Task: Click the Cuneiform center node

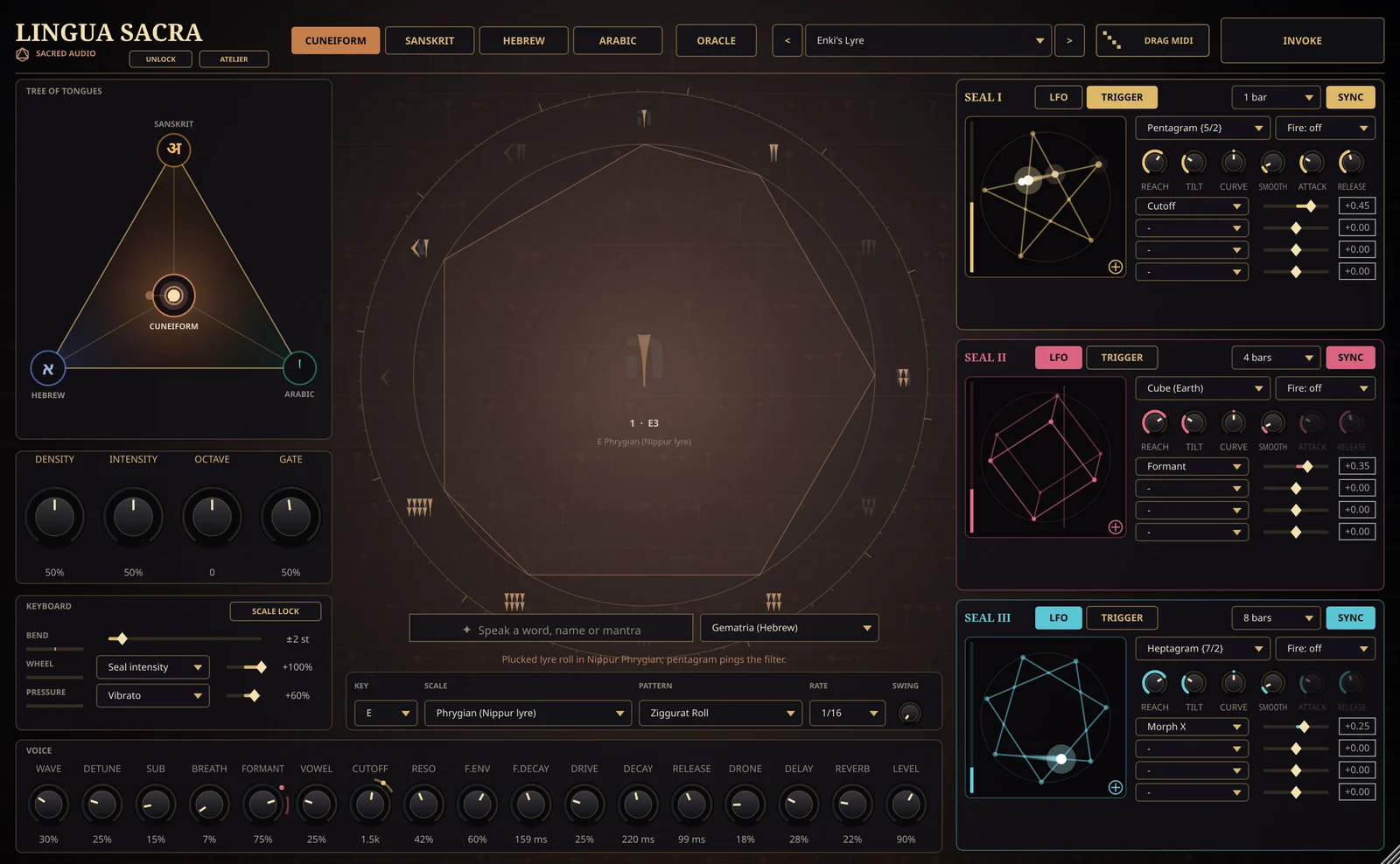Action: click(x=174, y=296)
